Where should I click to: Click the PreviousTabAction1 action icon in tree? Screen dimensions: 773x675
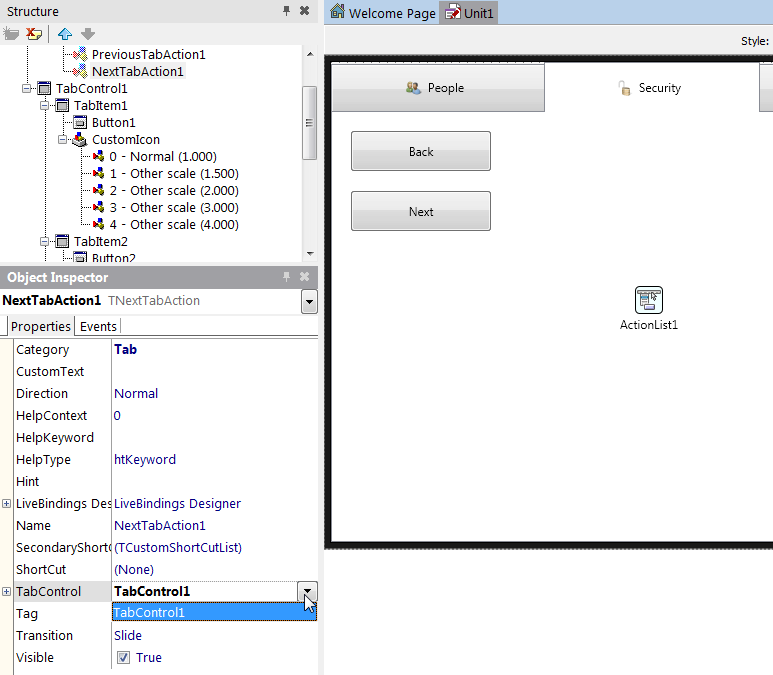(80, 55)
